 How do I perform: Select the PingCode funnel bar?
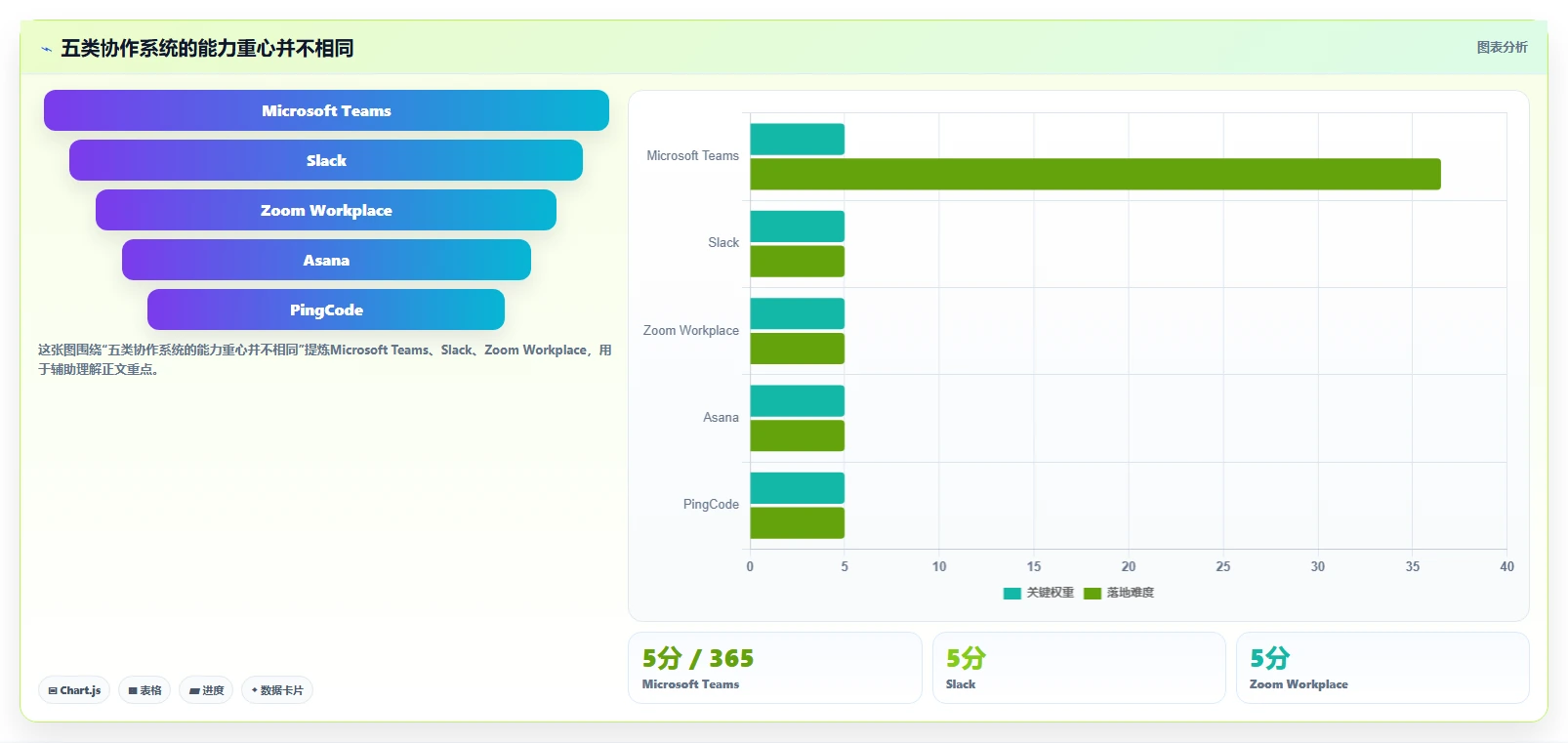pos(326,310)
